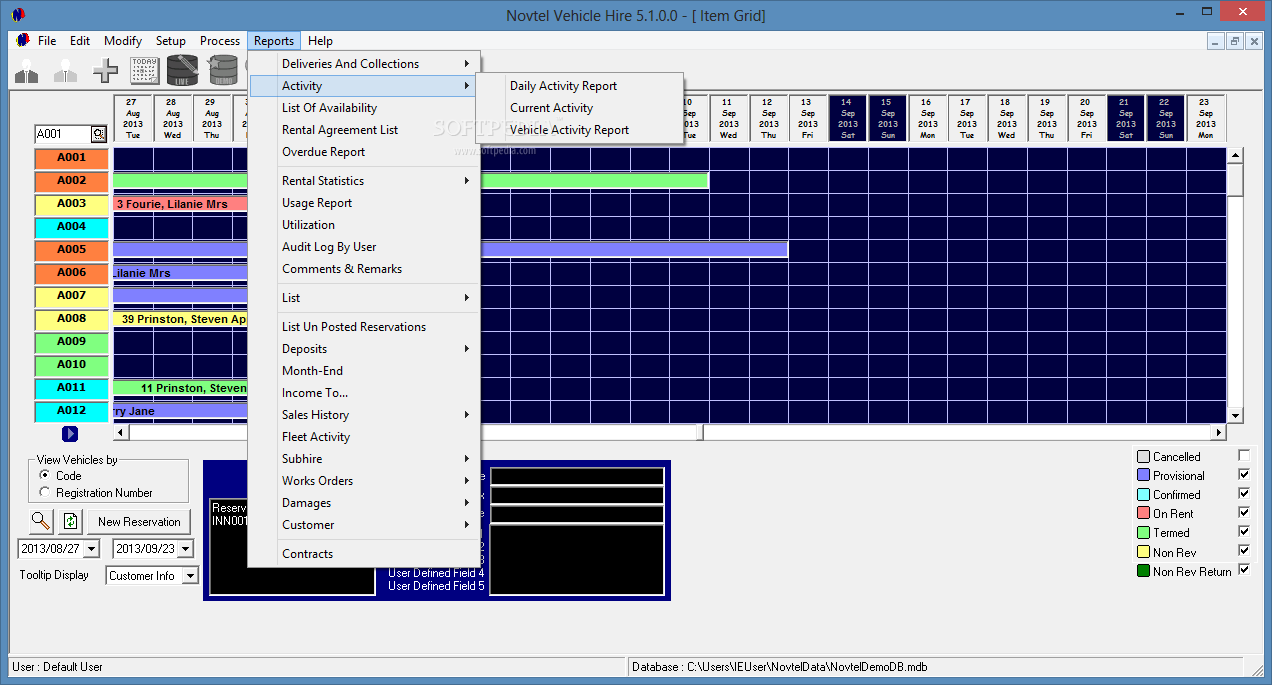This screenshot has height=685, width=1272.
Task: Expand the Deposits submenu
Action: (x=364, y=349)
